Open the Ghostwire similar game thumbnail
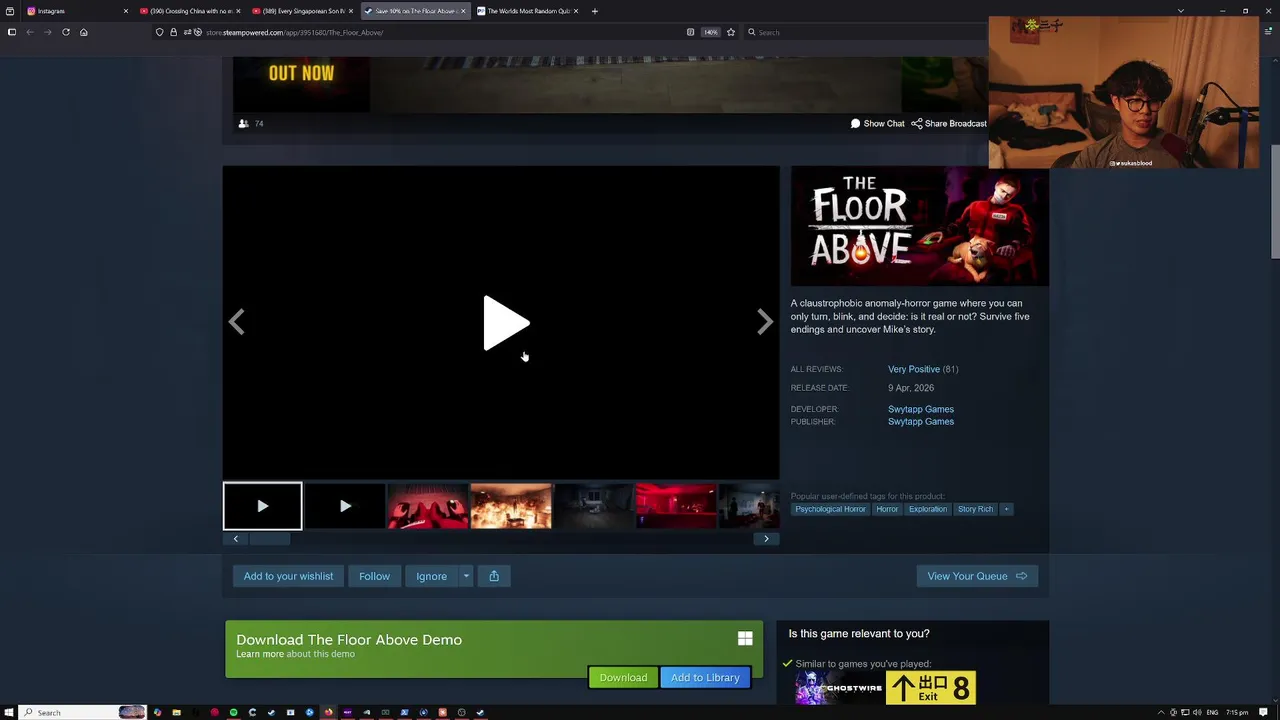The height and width of the screenshot is (720, 1280). coord(839,688)
